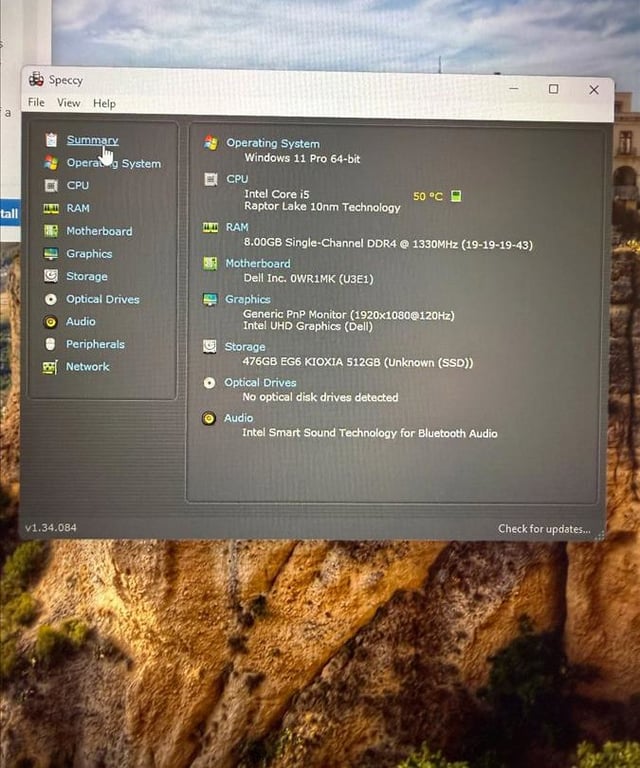Click the RAM stick icon in sidebar
The image size is (640, 768).
[x=51, y=209]
